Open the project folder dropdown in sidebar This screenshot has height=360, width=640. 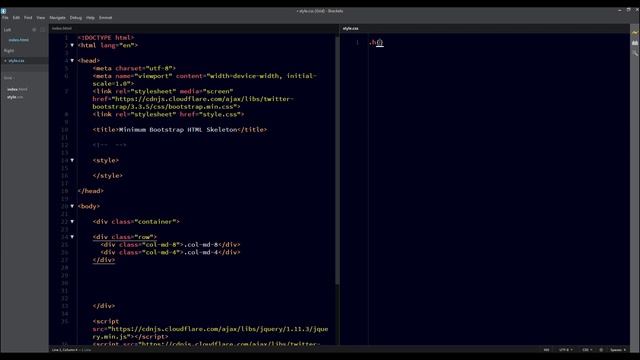click(x=9, y=78)
